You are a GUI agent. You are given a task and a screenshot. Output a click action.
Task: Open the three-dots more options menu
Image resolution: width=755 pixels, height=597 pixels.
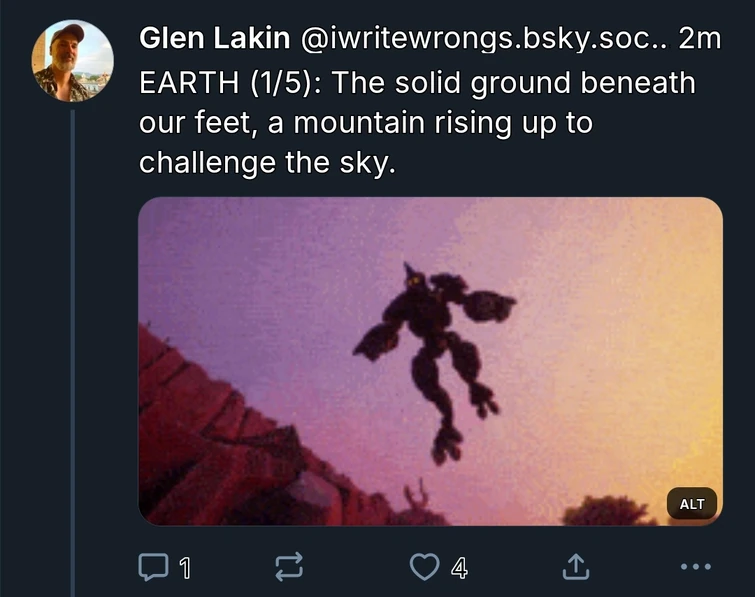[x=695, y=567]
